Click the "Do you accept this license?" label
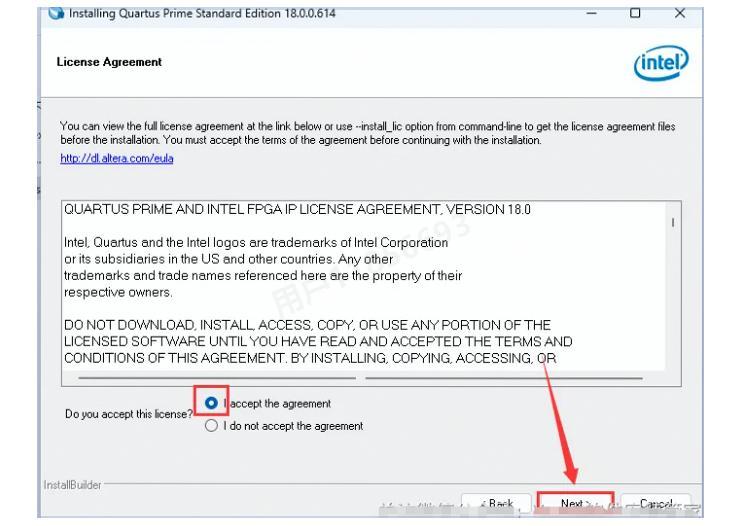 (x=129, y=414)
